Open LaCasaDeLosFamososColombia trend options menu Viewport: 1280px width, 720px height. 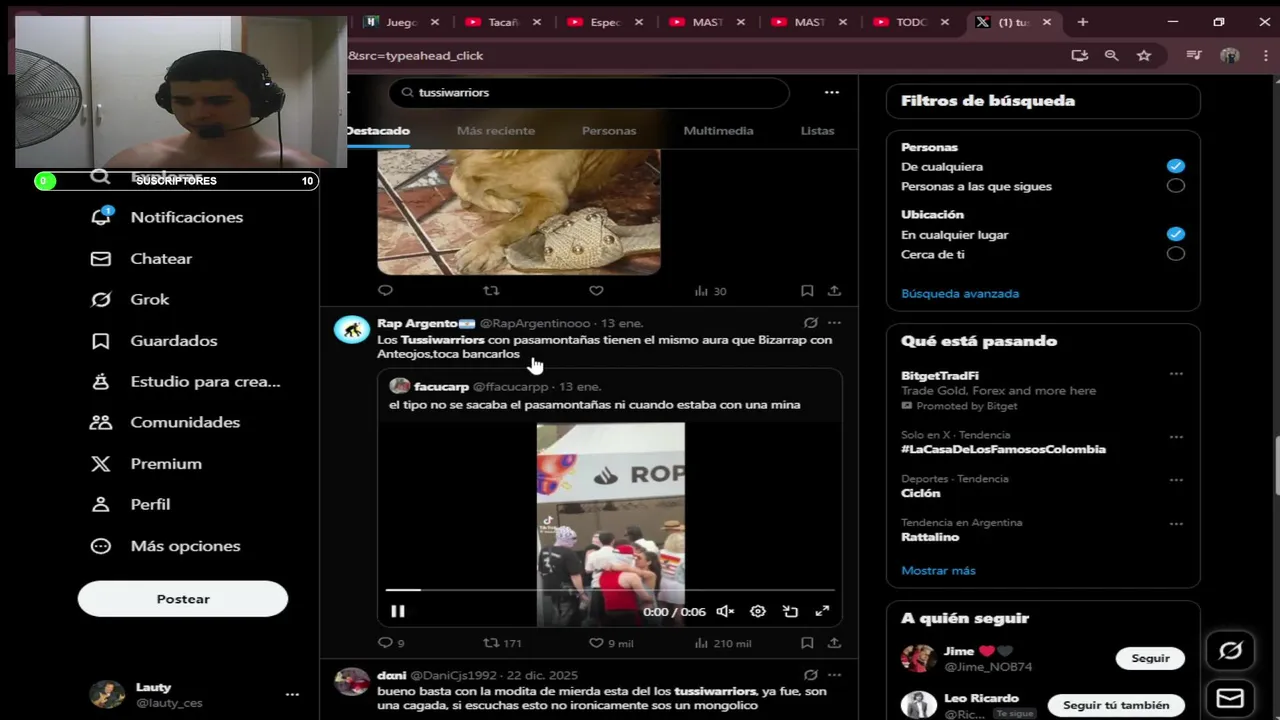coord(1176,437)
